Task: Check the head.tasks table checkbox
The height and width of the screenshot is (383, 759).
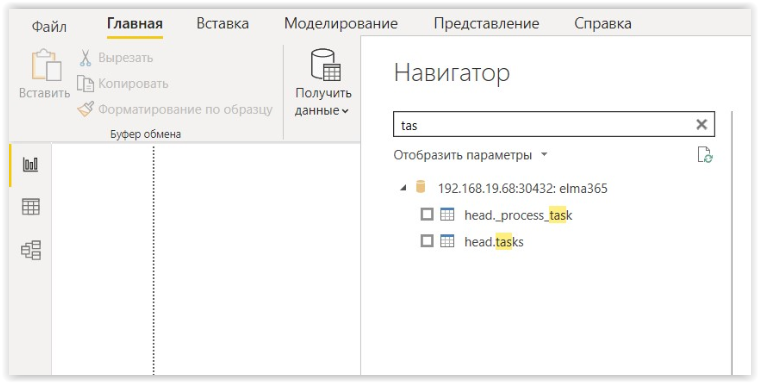Action: click(x=426, y=241)
